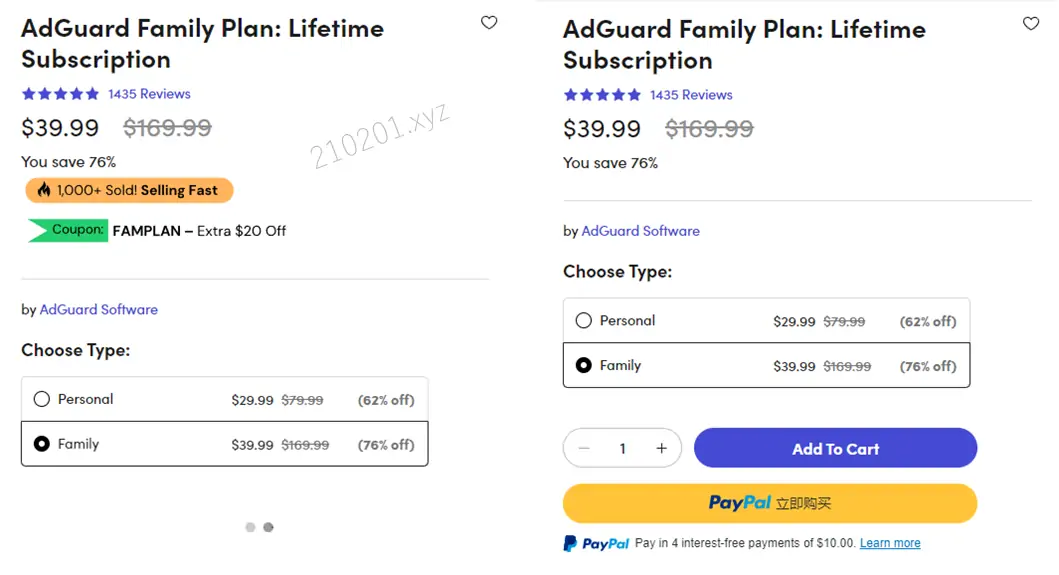Click the star rating on left panel

pos(60,94)
